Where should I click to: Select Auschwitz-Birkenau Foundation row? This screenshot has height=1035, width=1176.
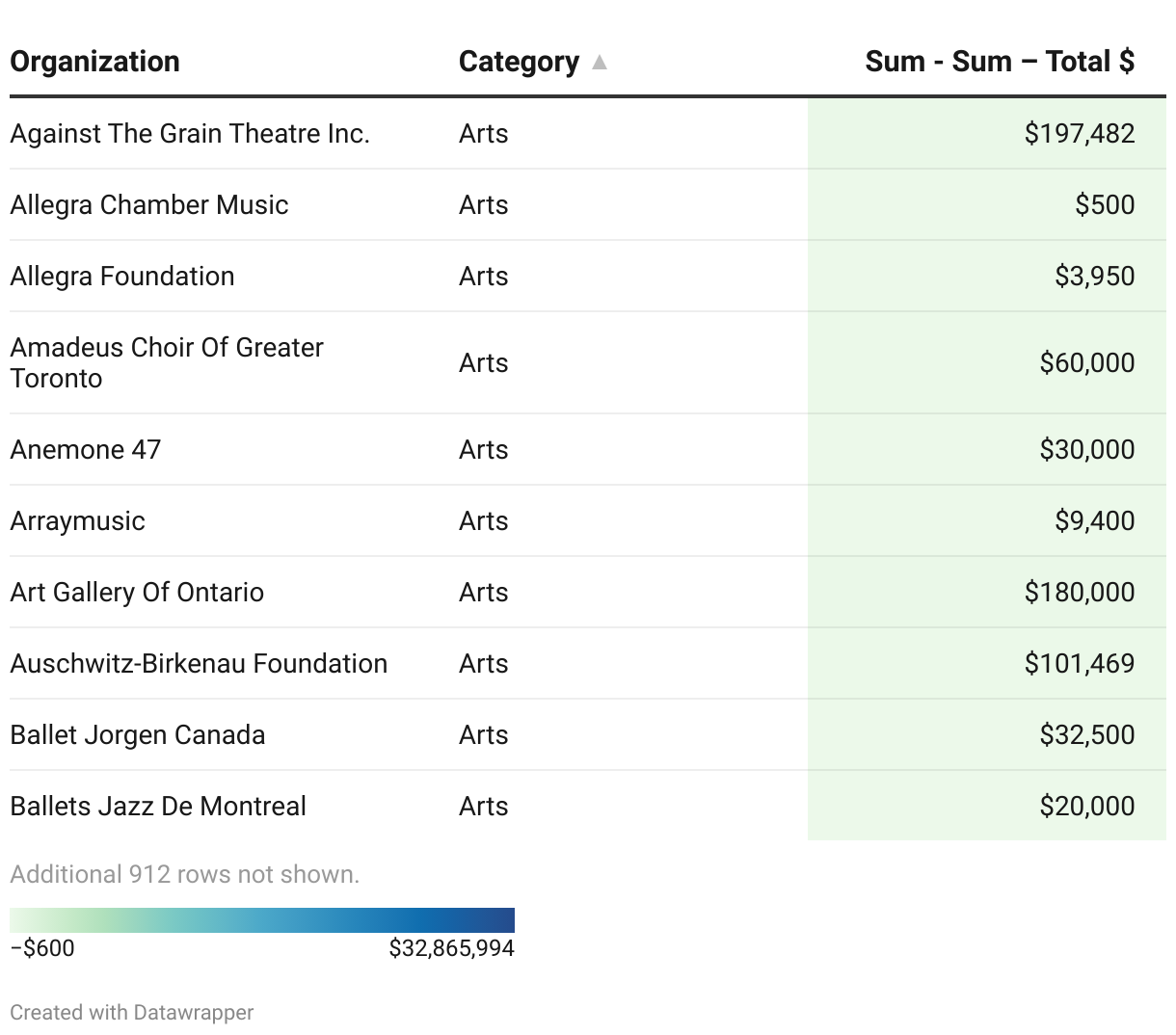pyautogui.click(x=199, y=663)
